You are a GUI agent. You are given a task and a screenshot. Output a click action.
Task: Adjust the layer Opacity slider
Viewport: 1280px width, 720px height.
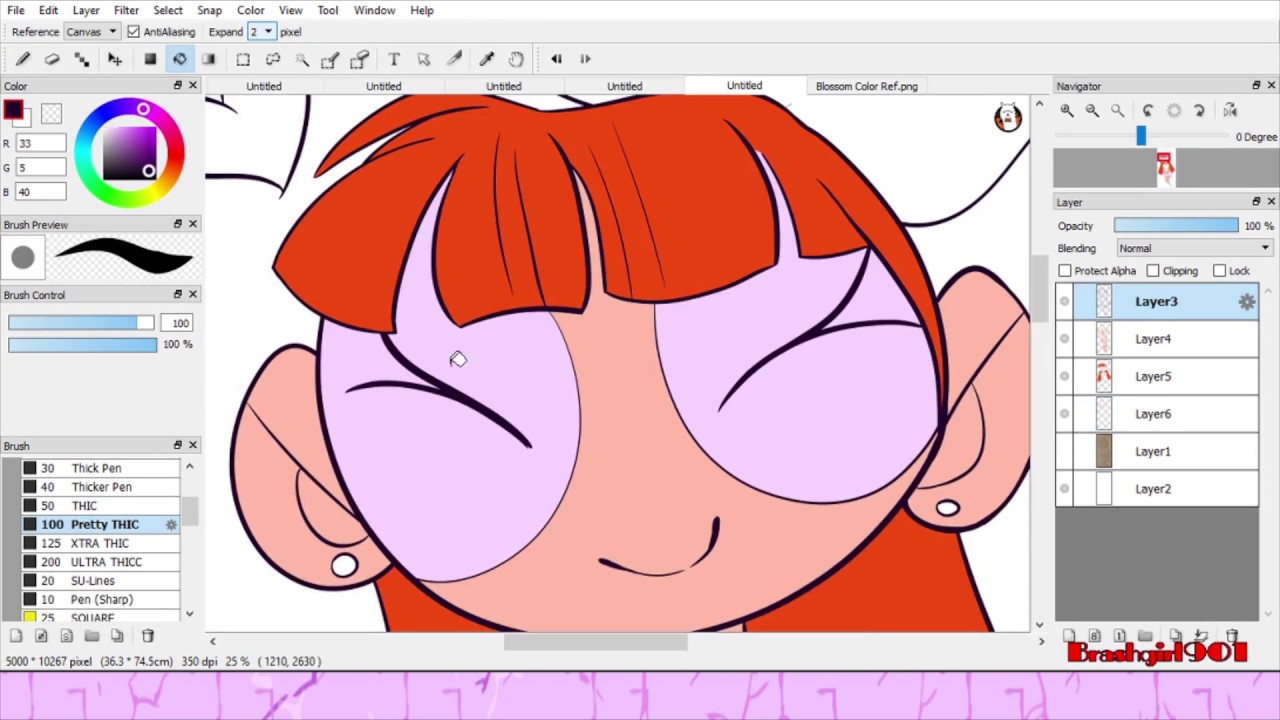point(1176,226)
